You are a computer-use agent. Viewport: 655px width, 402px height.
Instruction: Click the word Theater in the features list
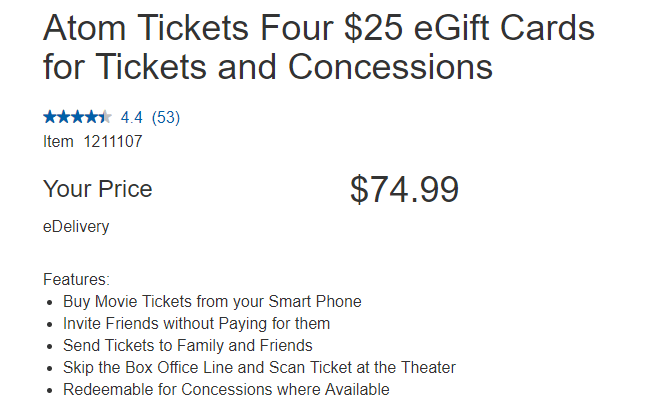point(428,367)
